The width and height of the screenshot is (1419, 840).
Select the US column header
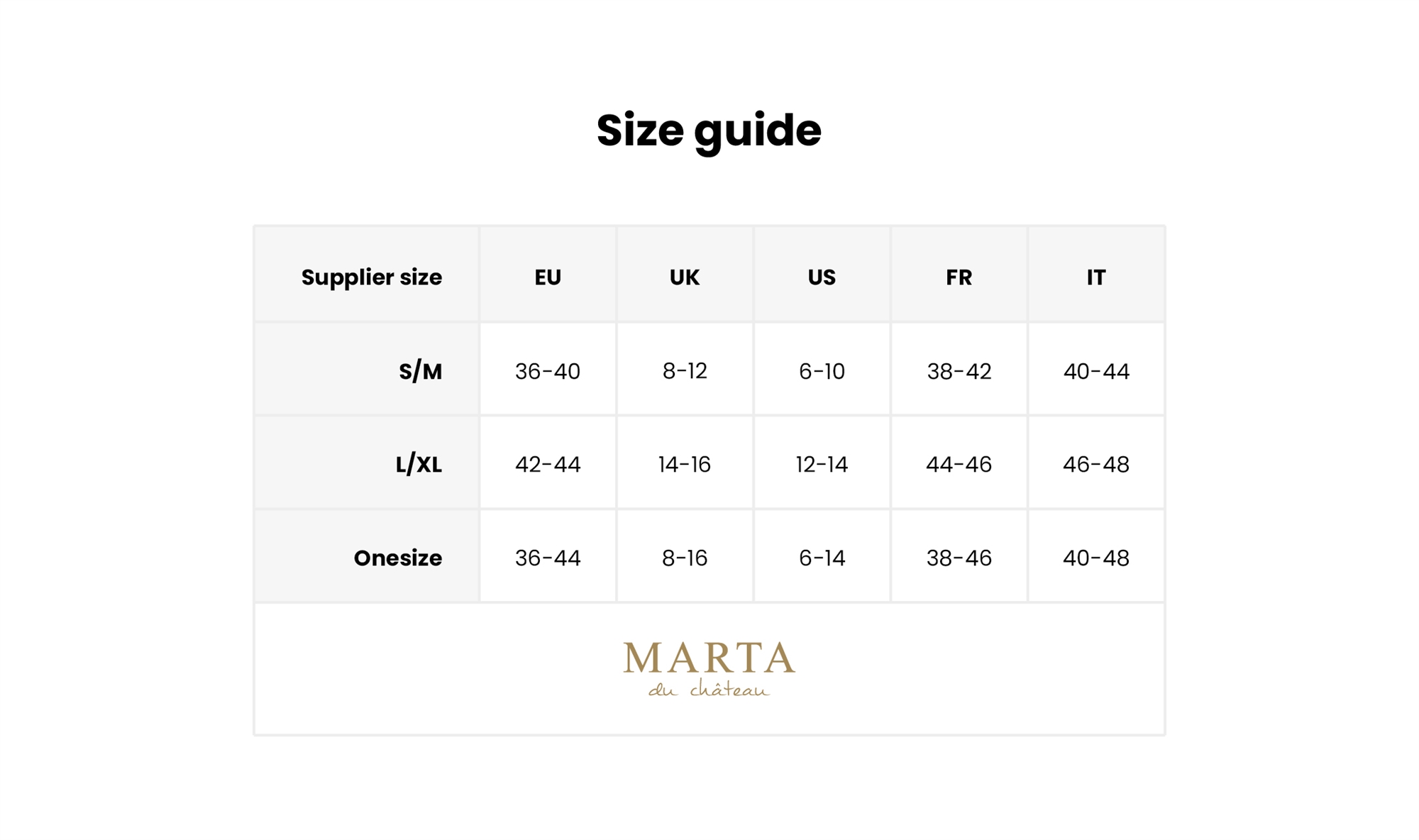(822, 277)
